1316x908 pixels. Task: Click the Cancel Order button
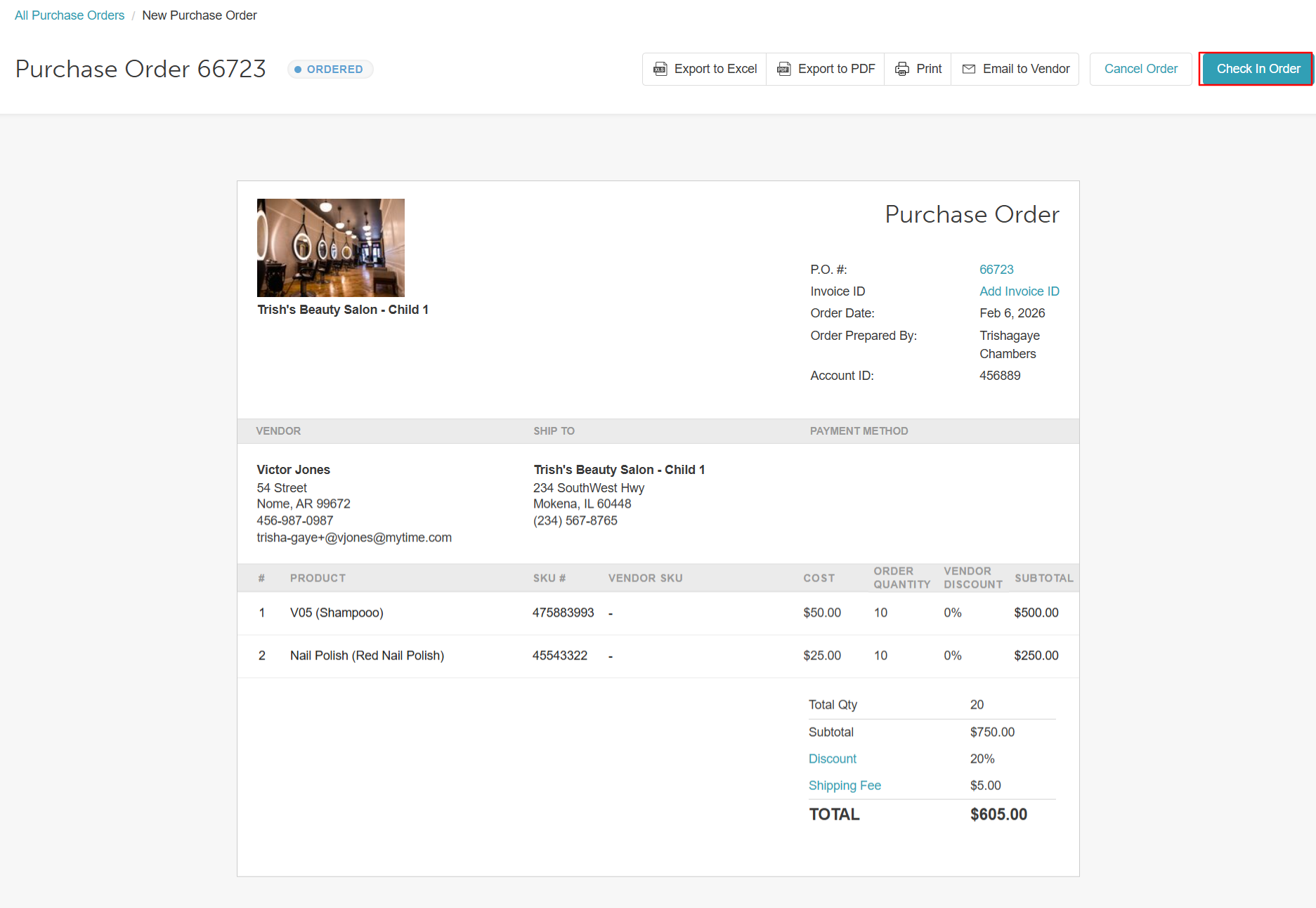click(1140, 69)
